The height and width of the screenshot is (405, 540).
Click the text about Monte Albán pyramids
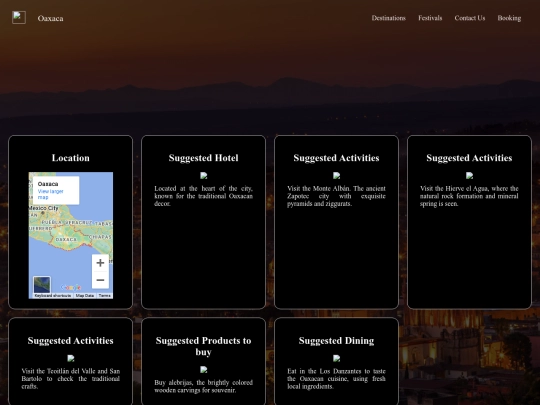pos(336,196)
